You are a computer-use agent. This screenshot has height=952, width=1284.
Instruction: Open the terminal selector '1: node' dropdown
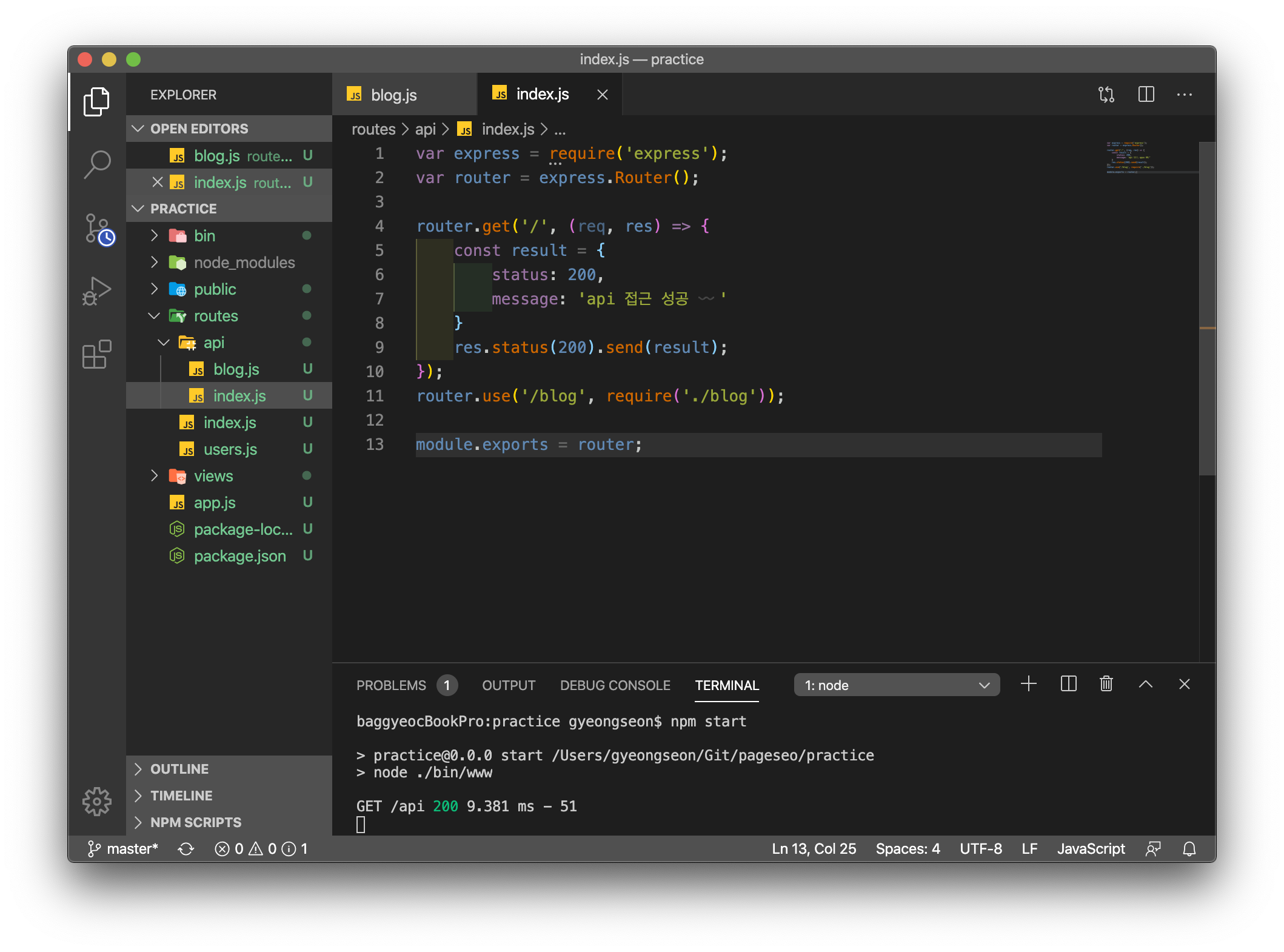896,685
